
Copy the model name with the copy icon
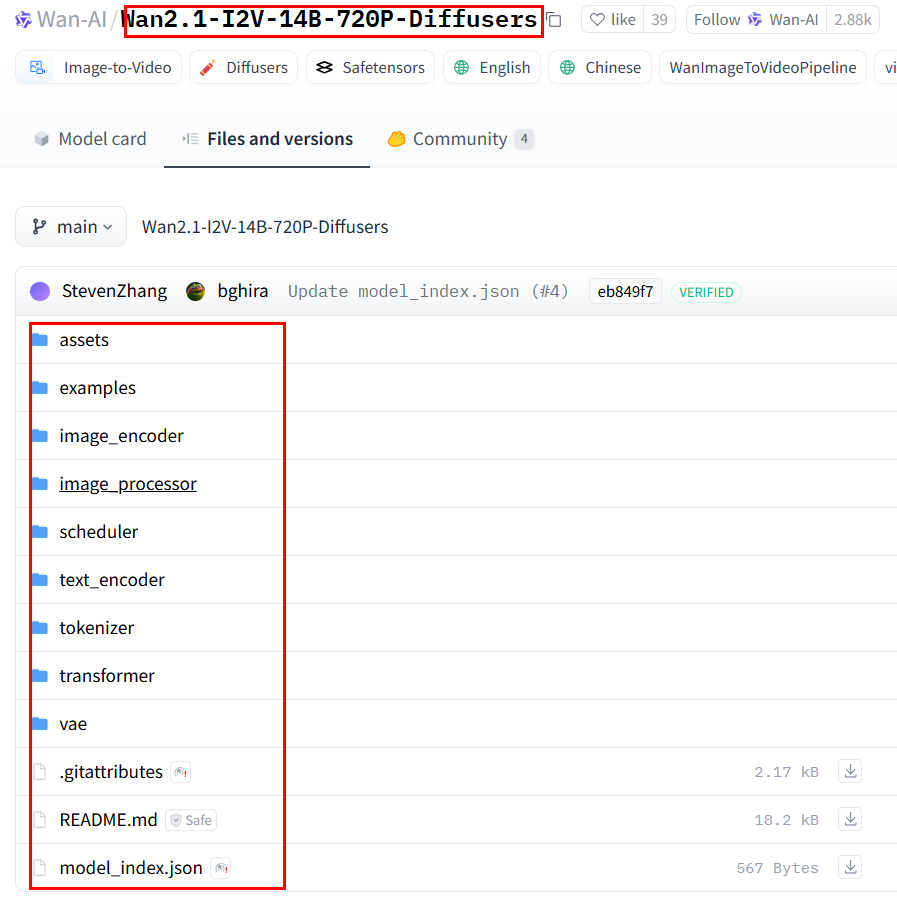point(554,21)
